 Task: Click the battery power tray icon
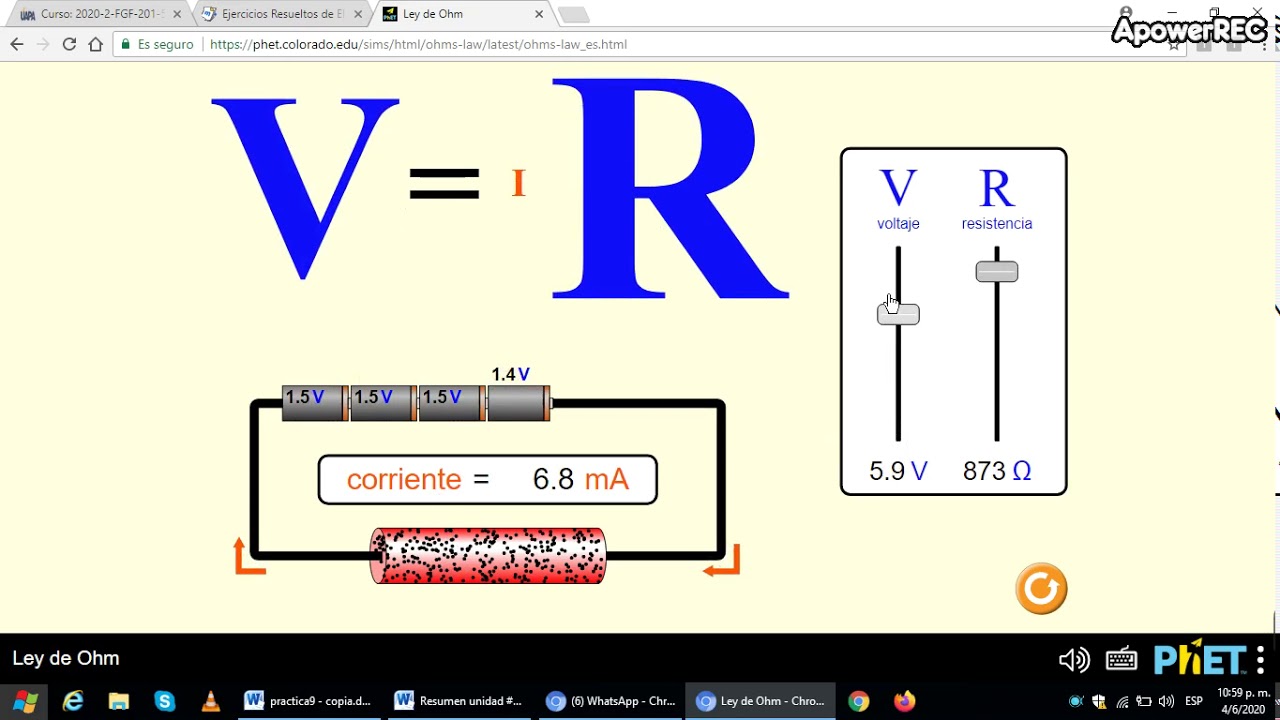[1144, 701]
